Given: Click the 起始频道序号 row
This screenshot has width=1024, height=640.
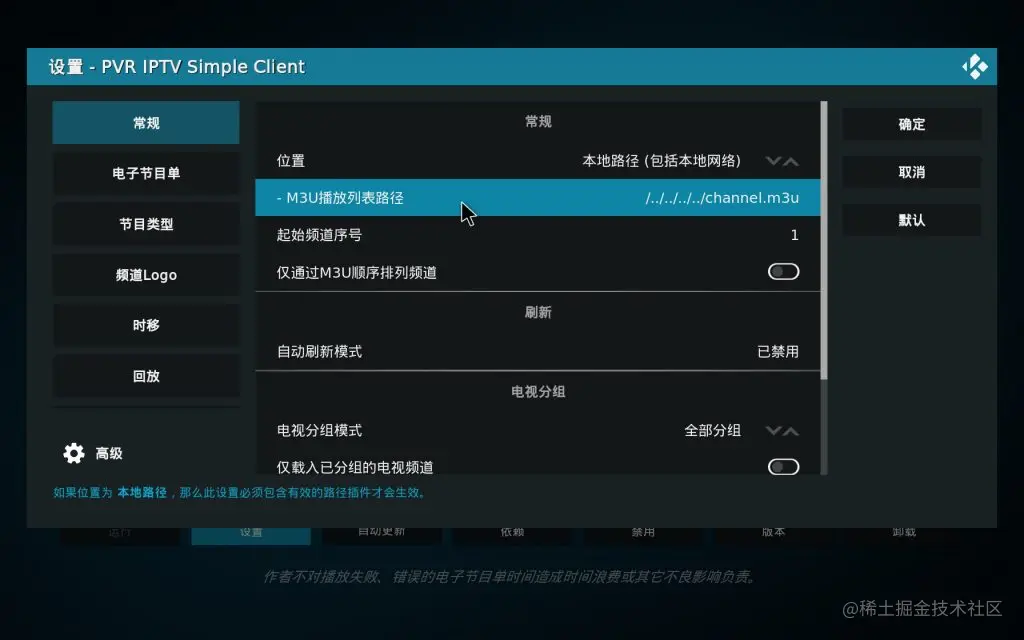Looking at the screenshot, I should pyautogui.click(x=537, y=235).
